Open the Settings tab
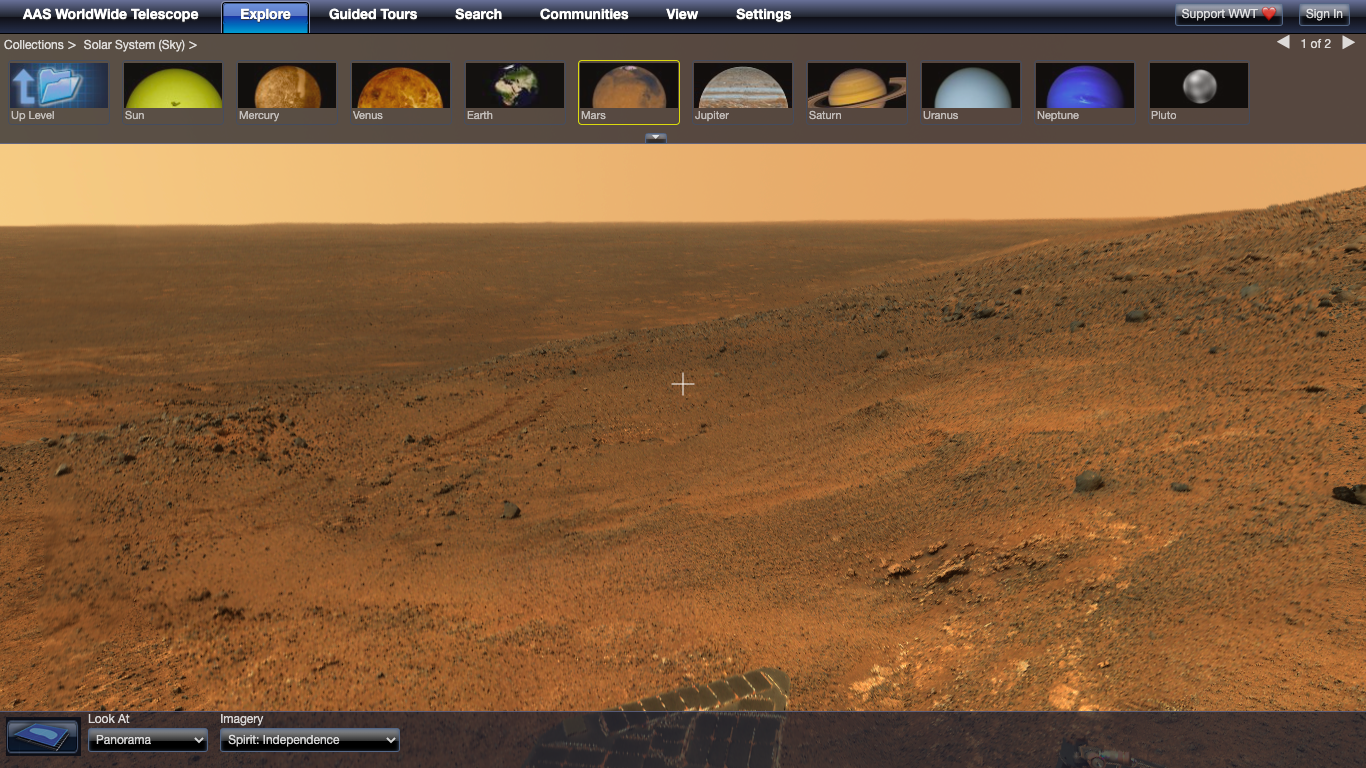 (763, 15)
